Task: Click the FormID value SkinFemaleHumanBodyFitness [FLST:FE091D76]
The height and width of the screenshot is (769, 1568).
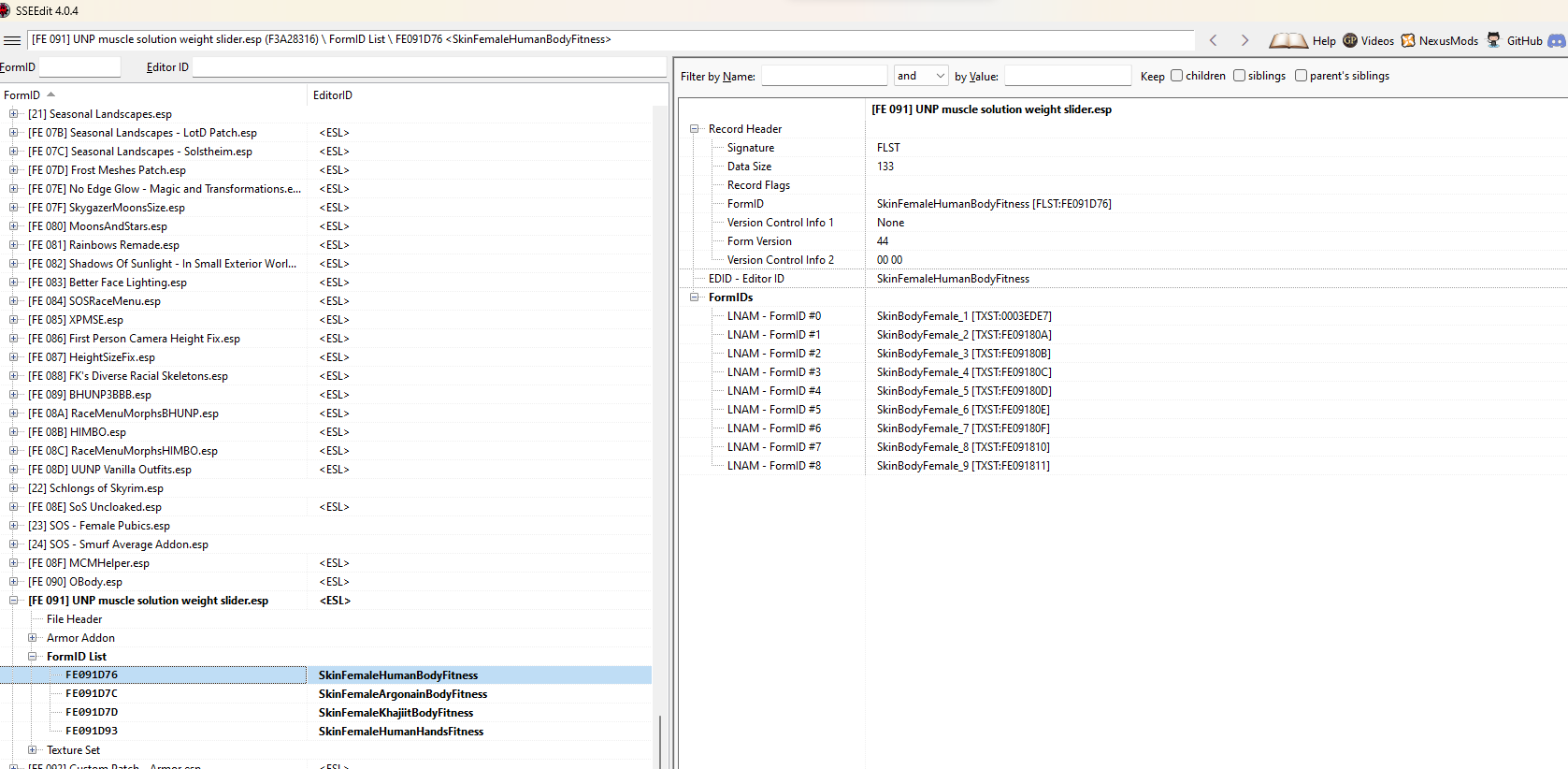Action: point(994,204)
